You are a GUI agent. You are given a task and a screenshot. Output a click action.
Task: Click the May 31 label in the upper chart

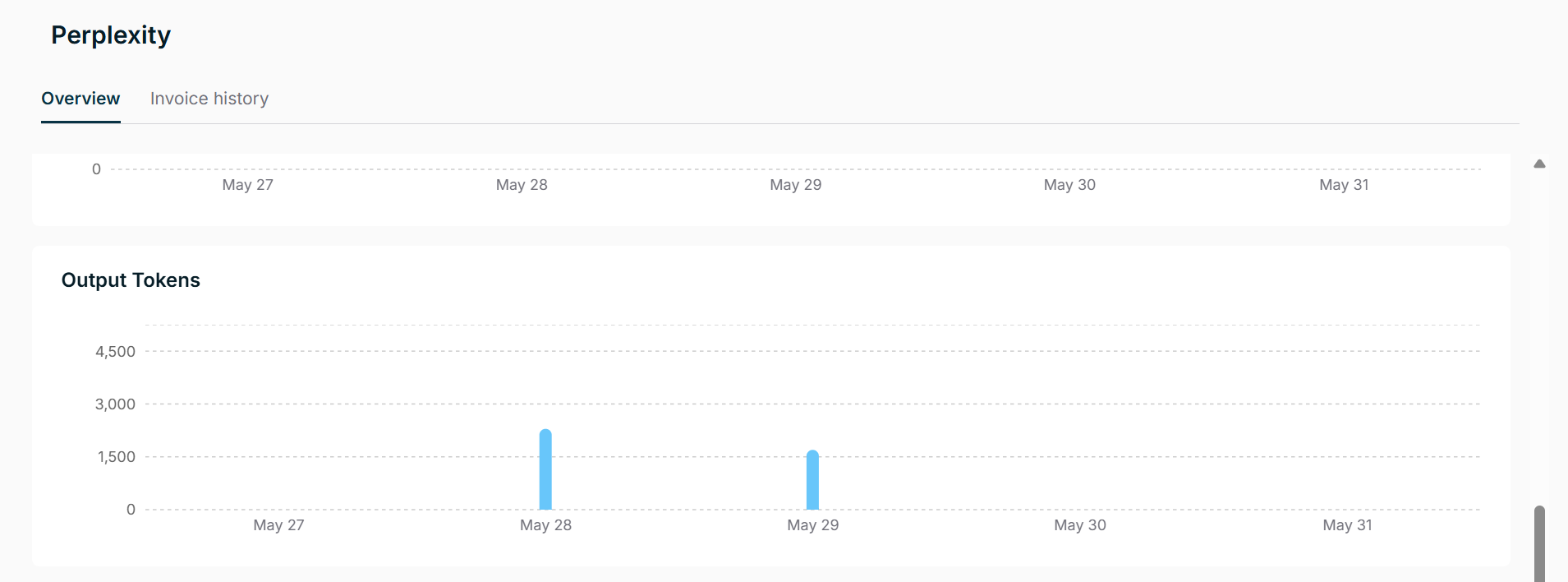pyautogui.click(x=1344, y=185)
